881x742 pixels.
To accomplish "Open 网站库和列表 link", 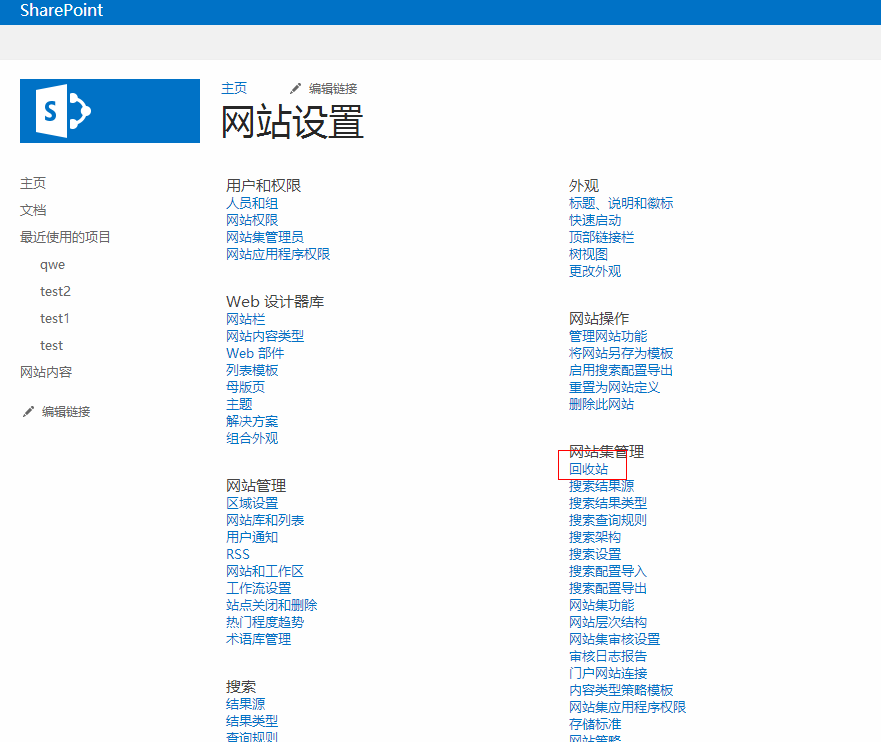I will [265, 520].
